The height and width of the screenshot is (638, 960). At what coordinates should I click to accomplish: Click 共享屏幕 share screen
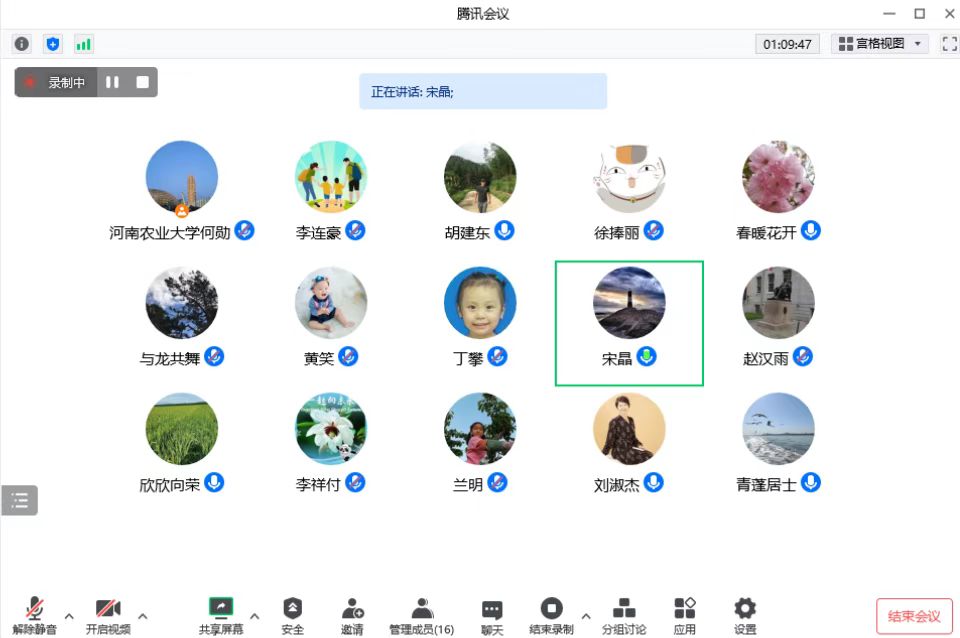coord(221,609)
